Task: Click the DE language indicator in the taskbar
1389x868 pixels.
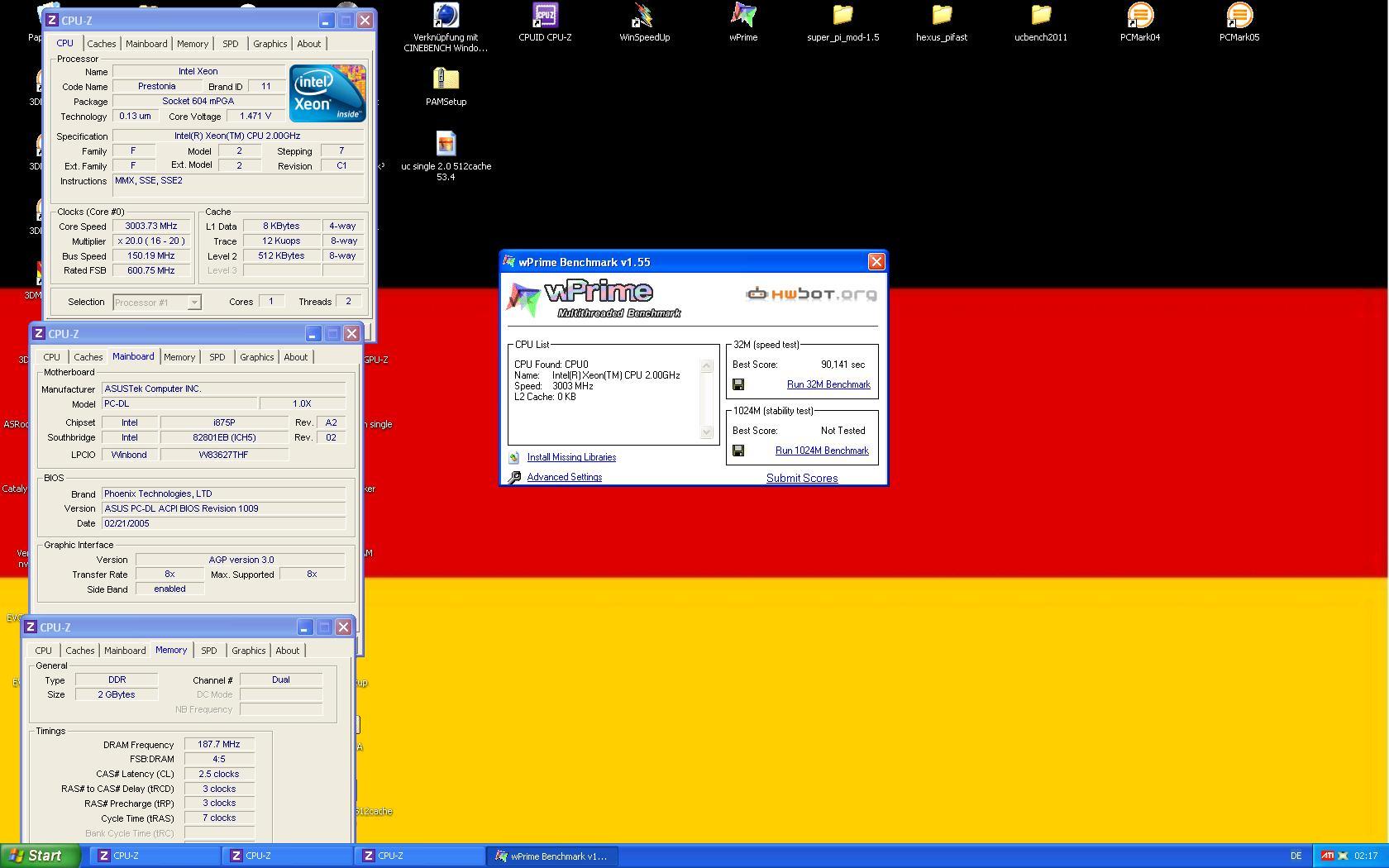Action: pos(1296,856)
